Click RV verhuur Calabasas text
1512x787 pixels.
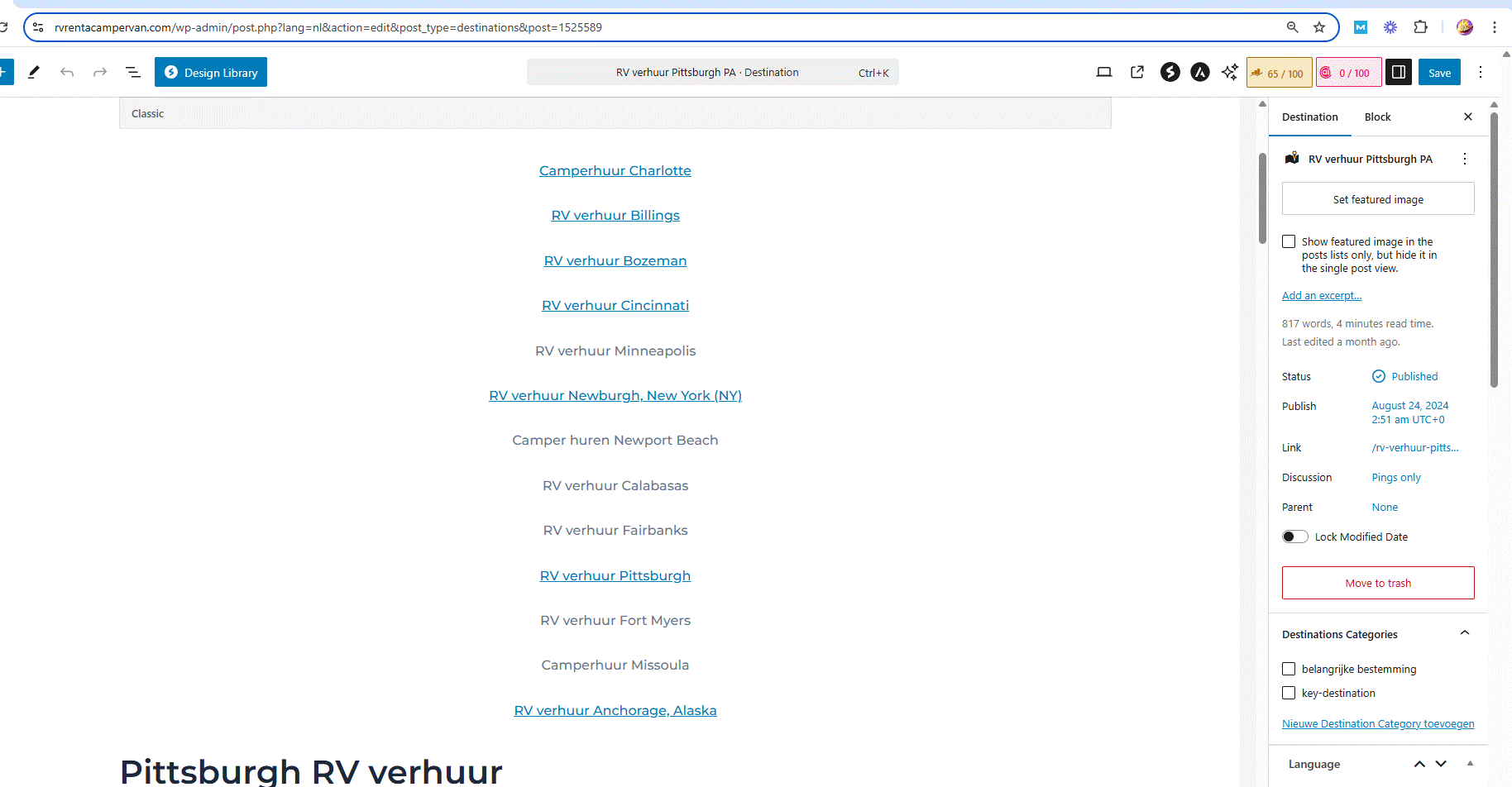(x=615, y=485)
